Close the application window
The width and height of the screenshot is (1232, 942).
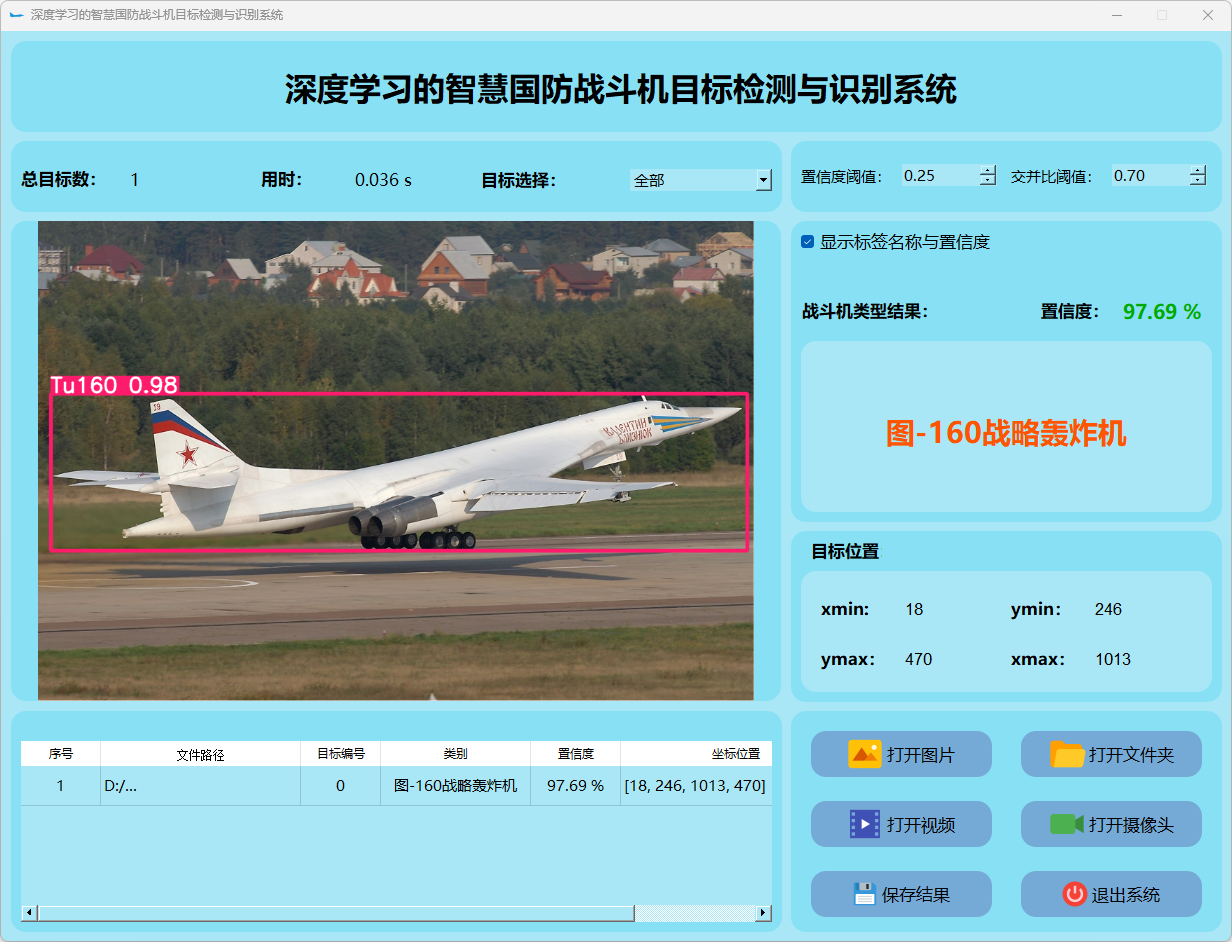(1208, 15)
